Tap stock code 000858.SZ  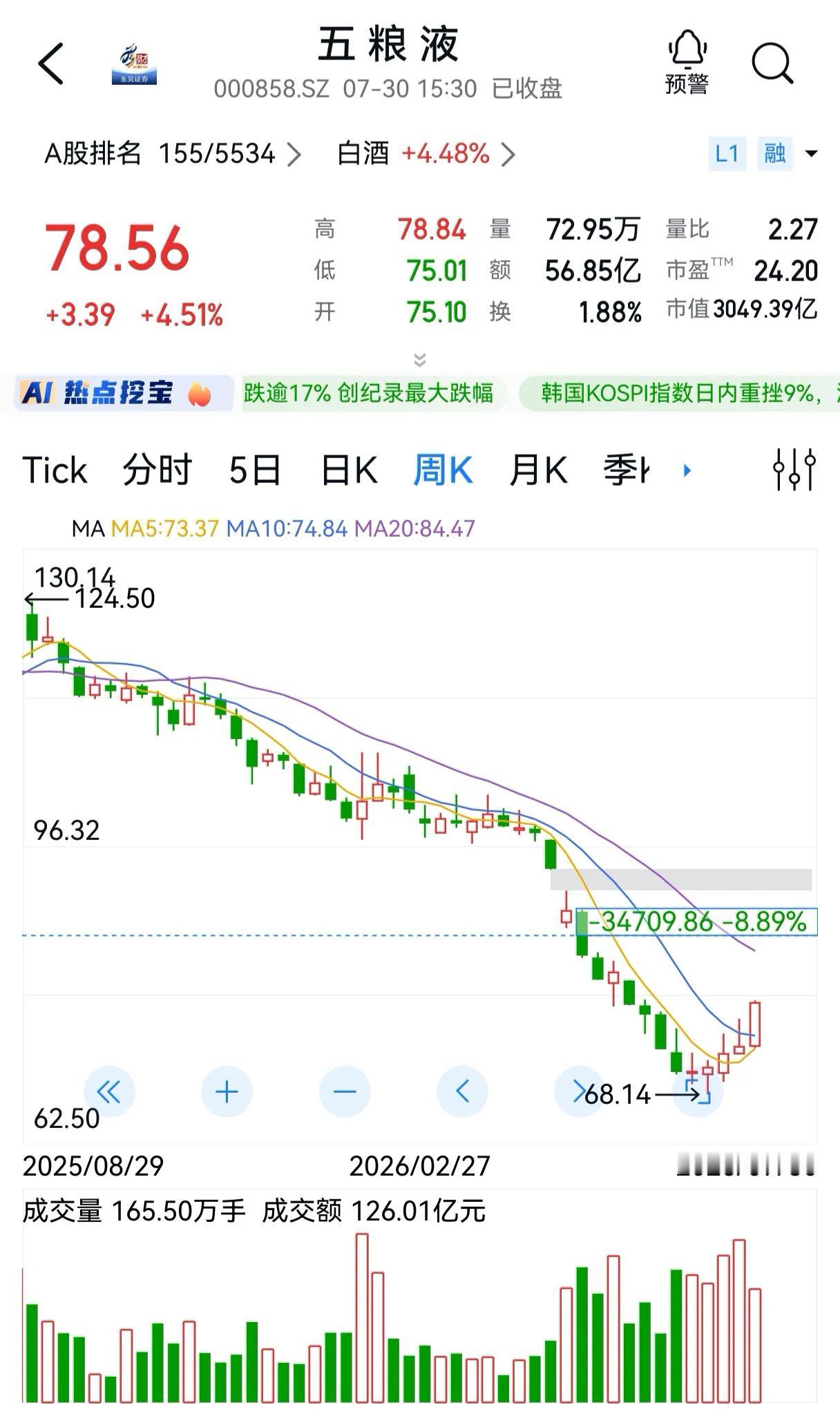click(271, 89)
